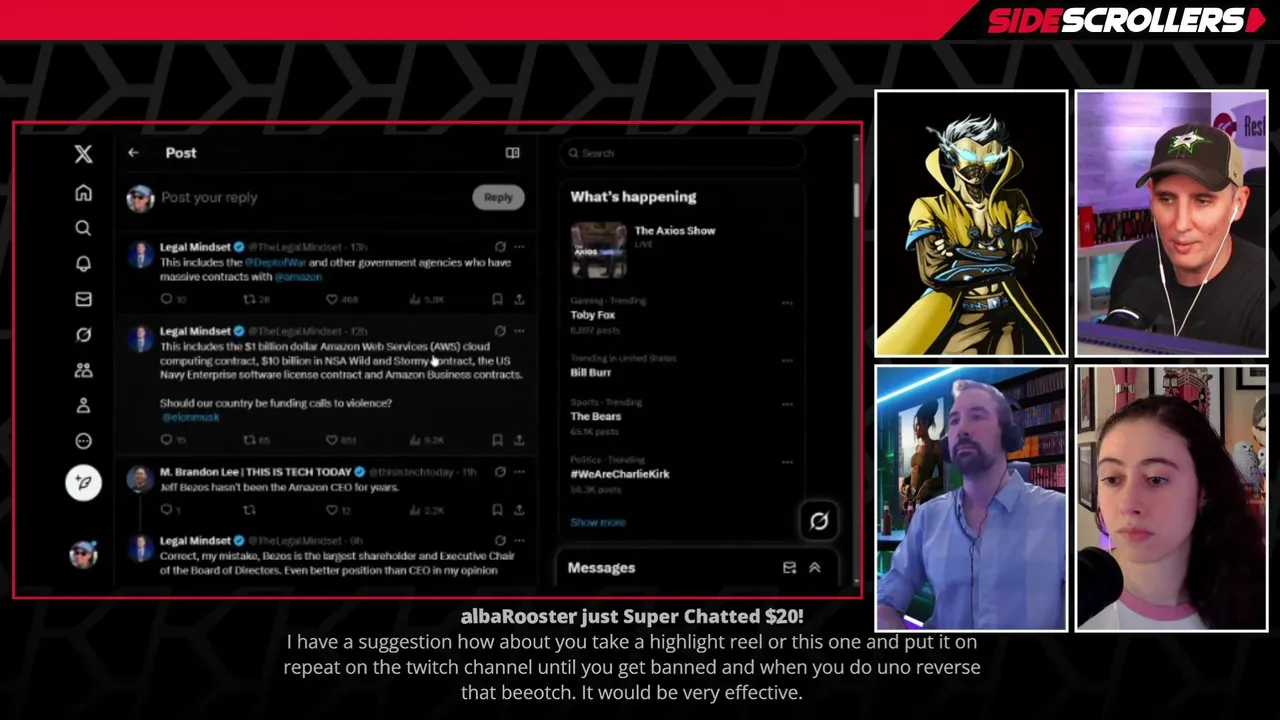This screenshot has height=720, width=1280.
Task: Open options for #WeAreCharlieKirk trend
Action: (x=787, y=462)
